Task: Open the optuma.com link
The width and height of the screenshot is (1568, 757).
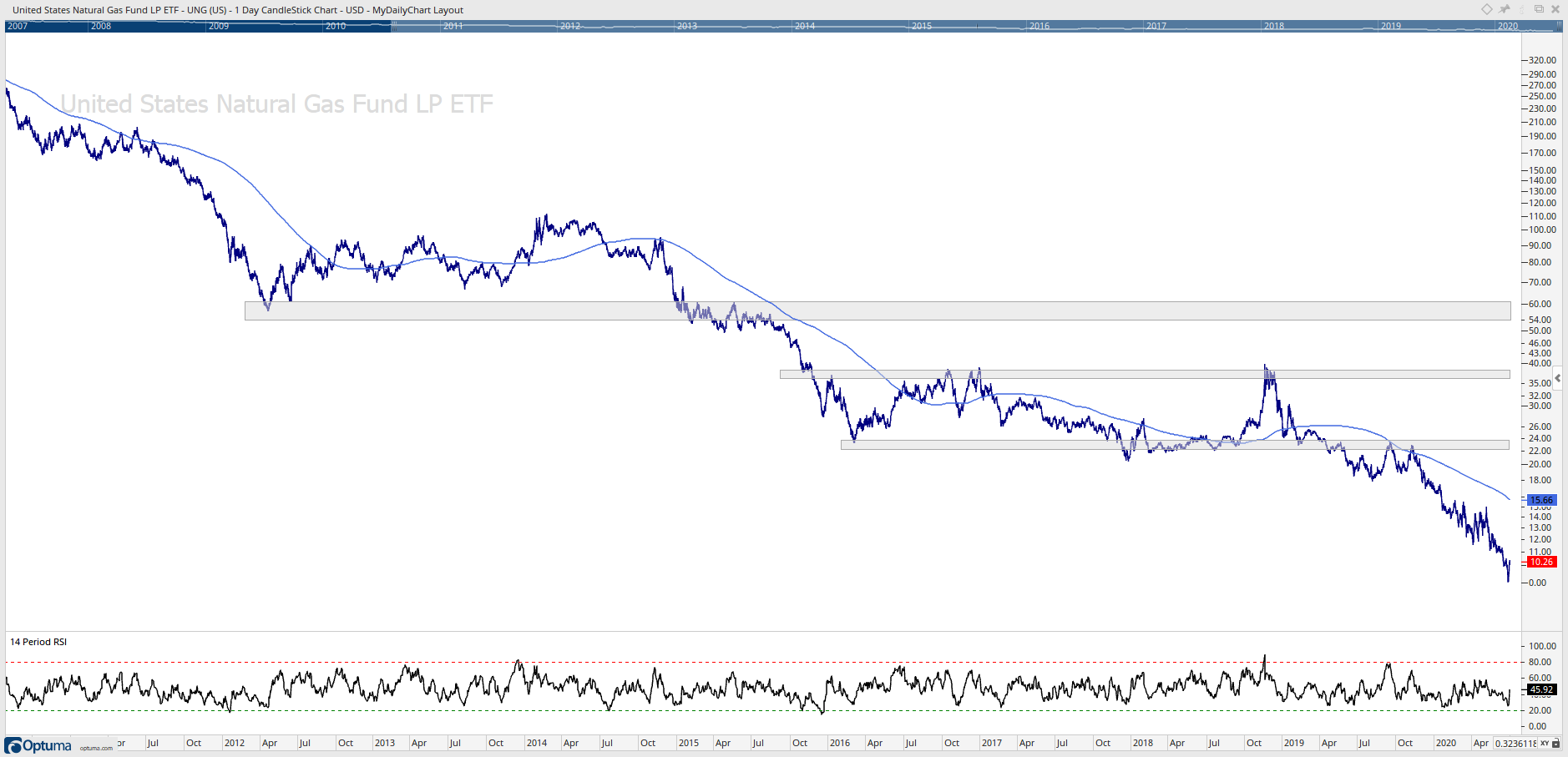Action: point(96,748)
